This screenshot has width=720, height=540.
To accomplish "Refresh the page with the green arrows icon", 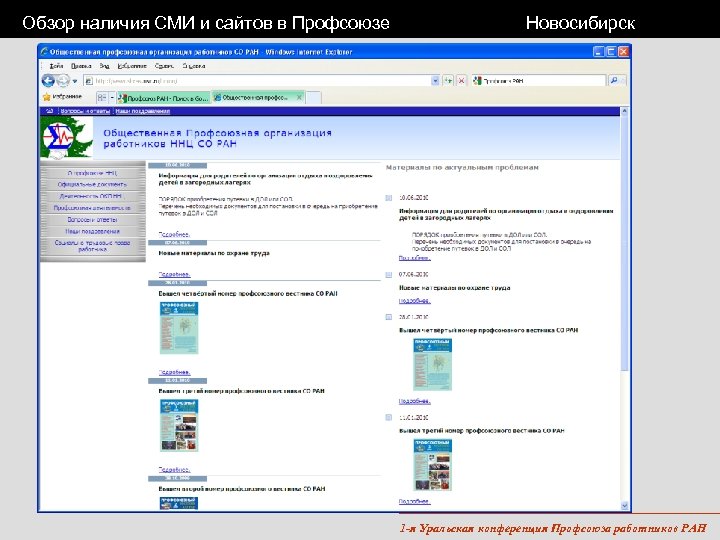I will coord(448,81).
